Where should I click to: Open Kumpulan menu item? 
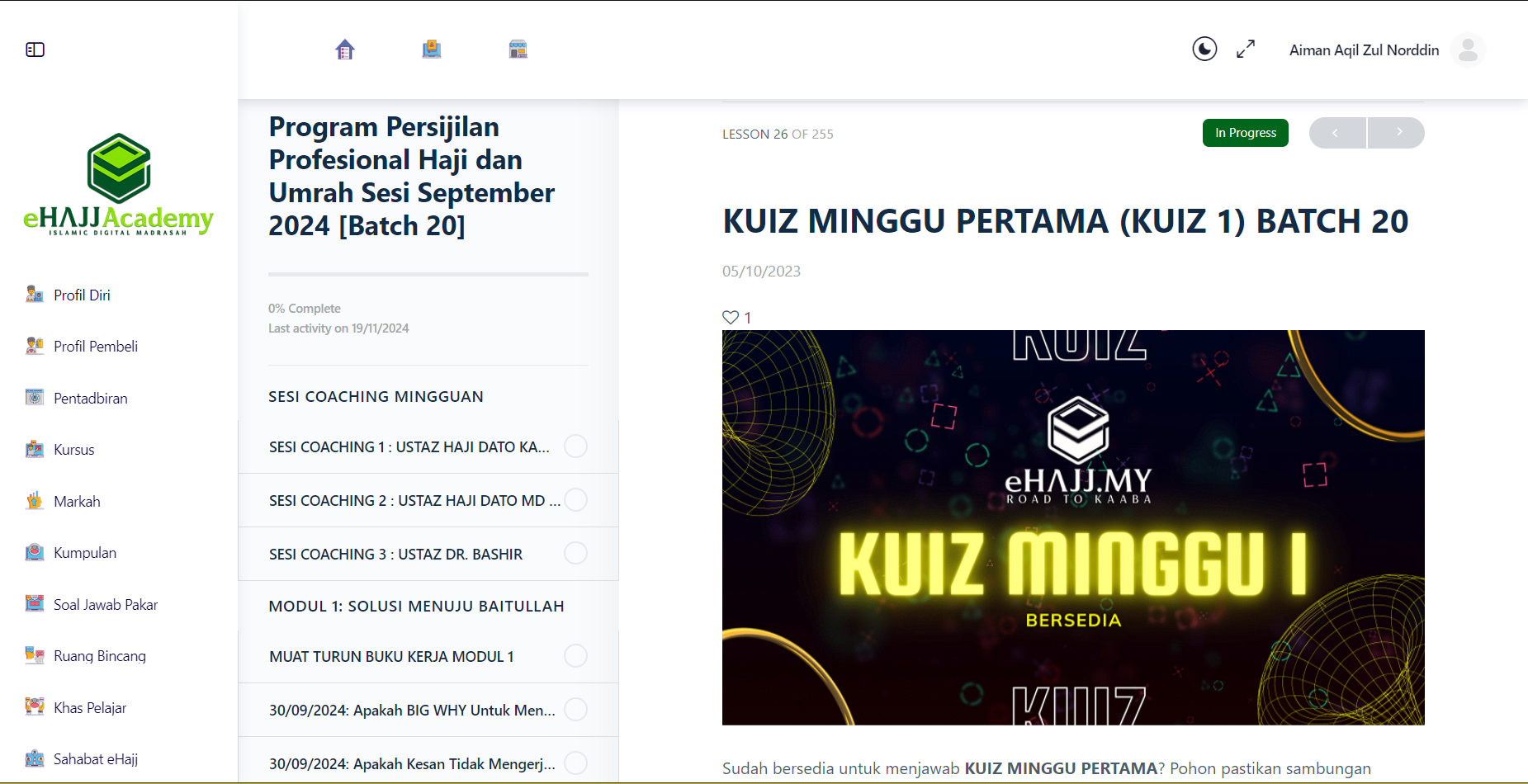(85, 553)
